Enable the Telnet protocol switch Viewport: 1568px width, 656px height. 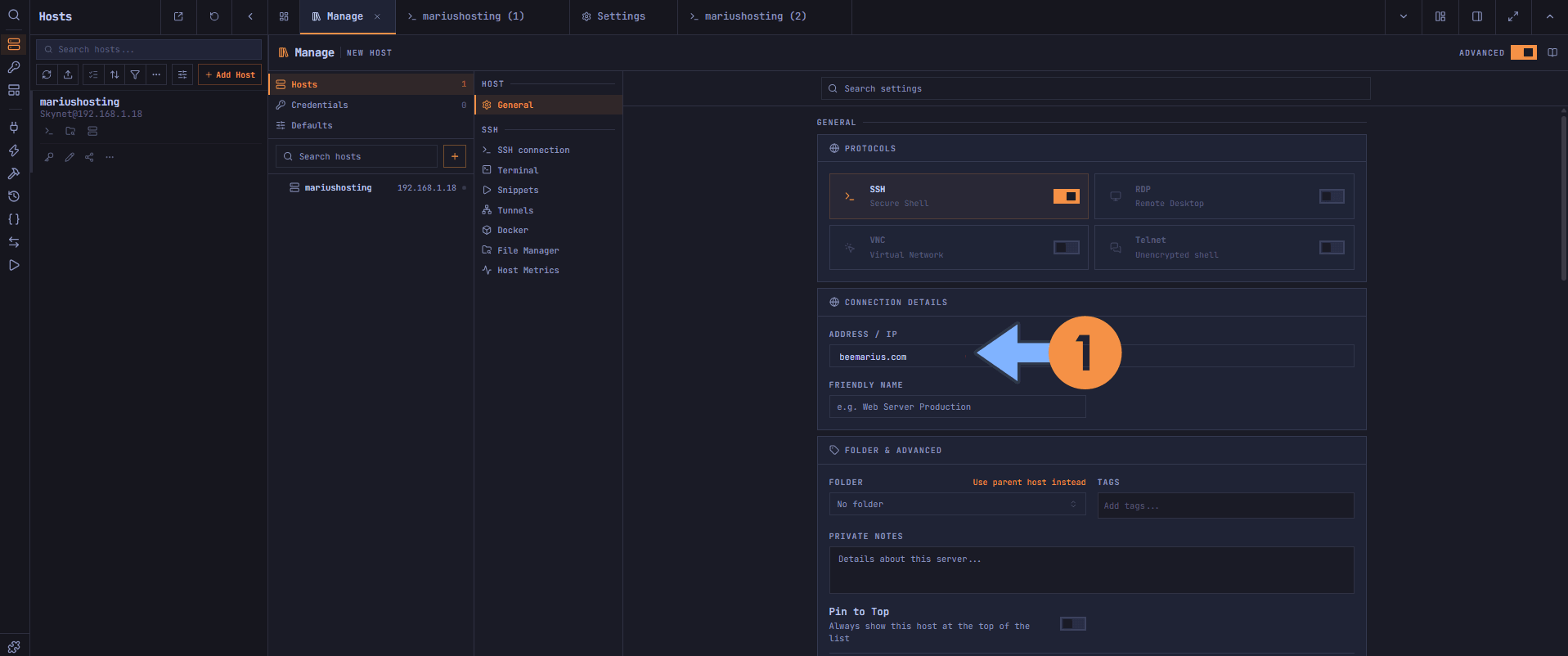tap(1332, 247)
